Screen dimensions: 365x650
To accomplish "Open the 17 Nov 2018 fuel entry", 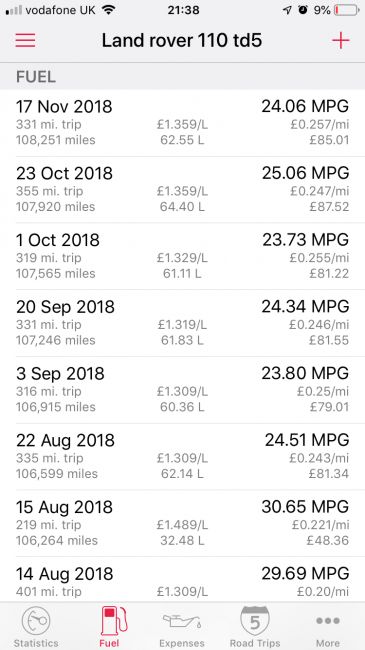I will coord(182,123).
